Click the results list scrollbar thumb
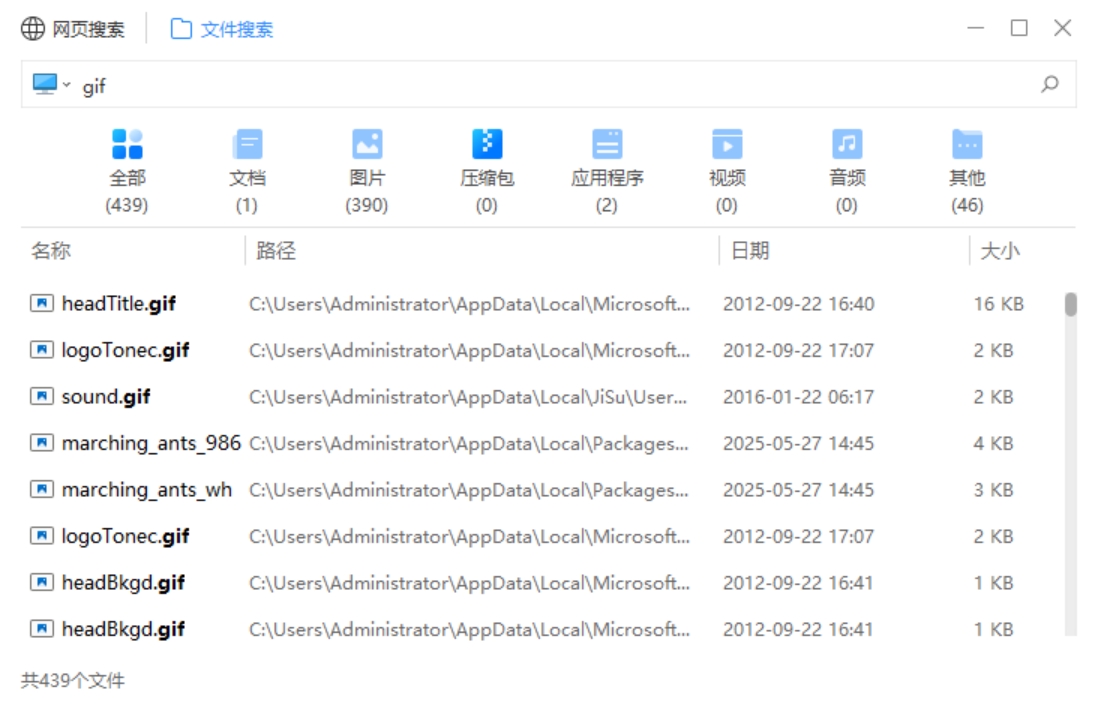1095x705 pixels. (1071, 304)
